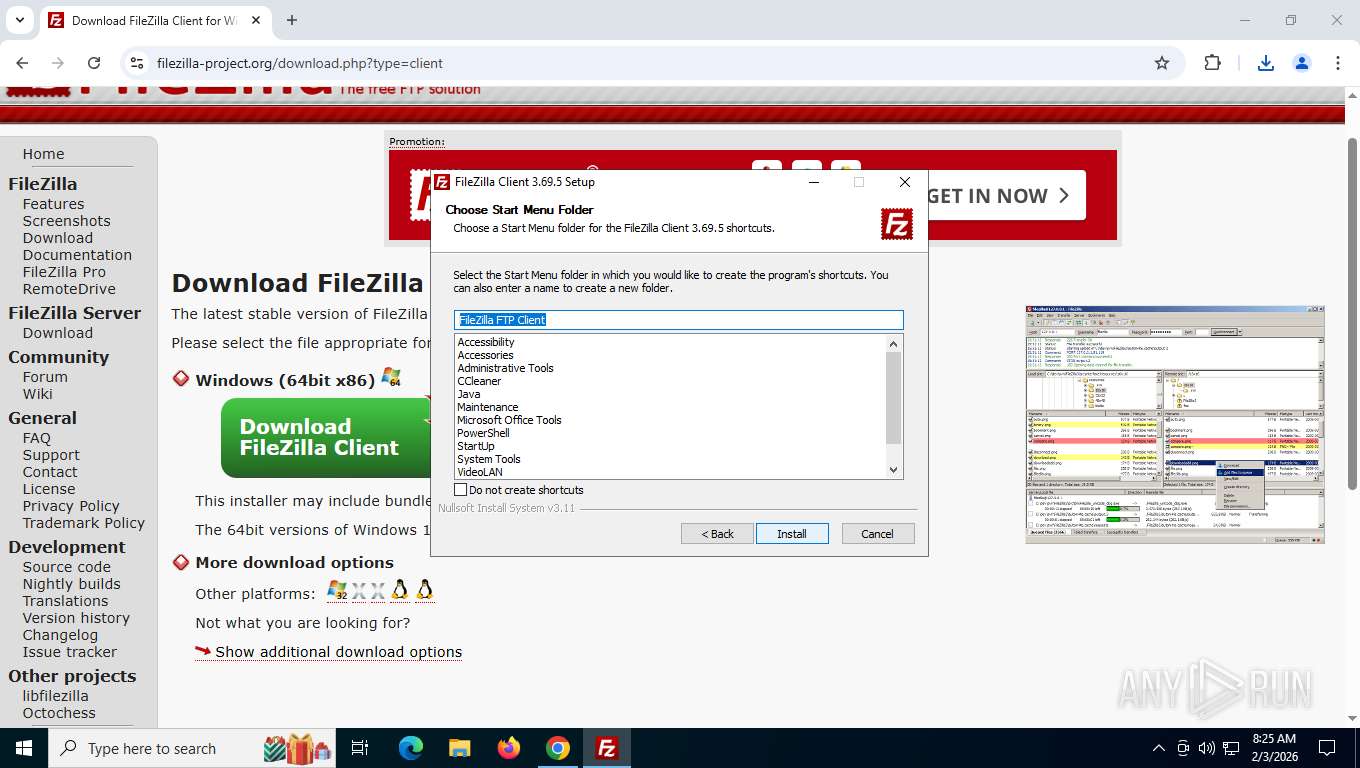Click the second Linux penguin platform icon
The height and width of the screenshot is (768, 1360).
pyautogui.click(x=424, y=590)
